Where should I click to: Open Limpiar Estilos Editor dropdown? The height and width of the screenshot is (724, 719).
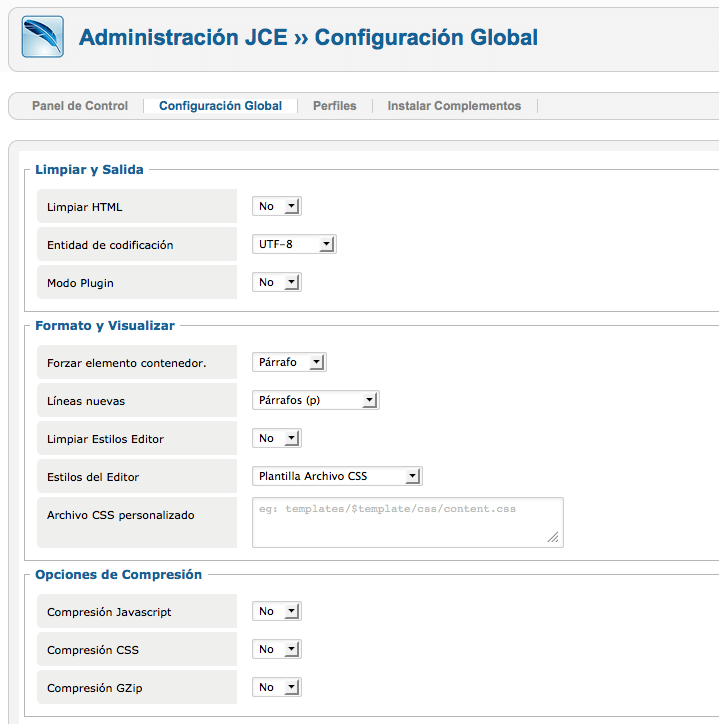click(x=277, y=438)
